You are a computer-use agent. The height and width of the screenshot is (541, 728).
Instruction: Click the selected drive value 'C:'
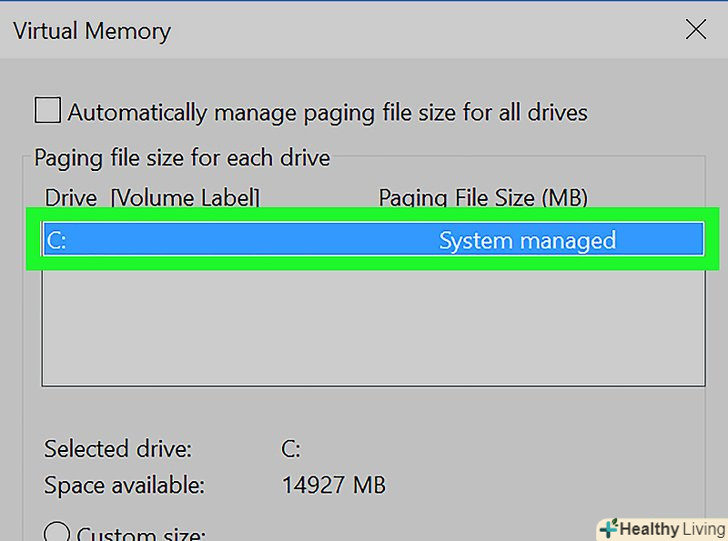(x=291, y=448)
